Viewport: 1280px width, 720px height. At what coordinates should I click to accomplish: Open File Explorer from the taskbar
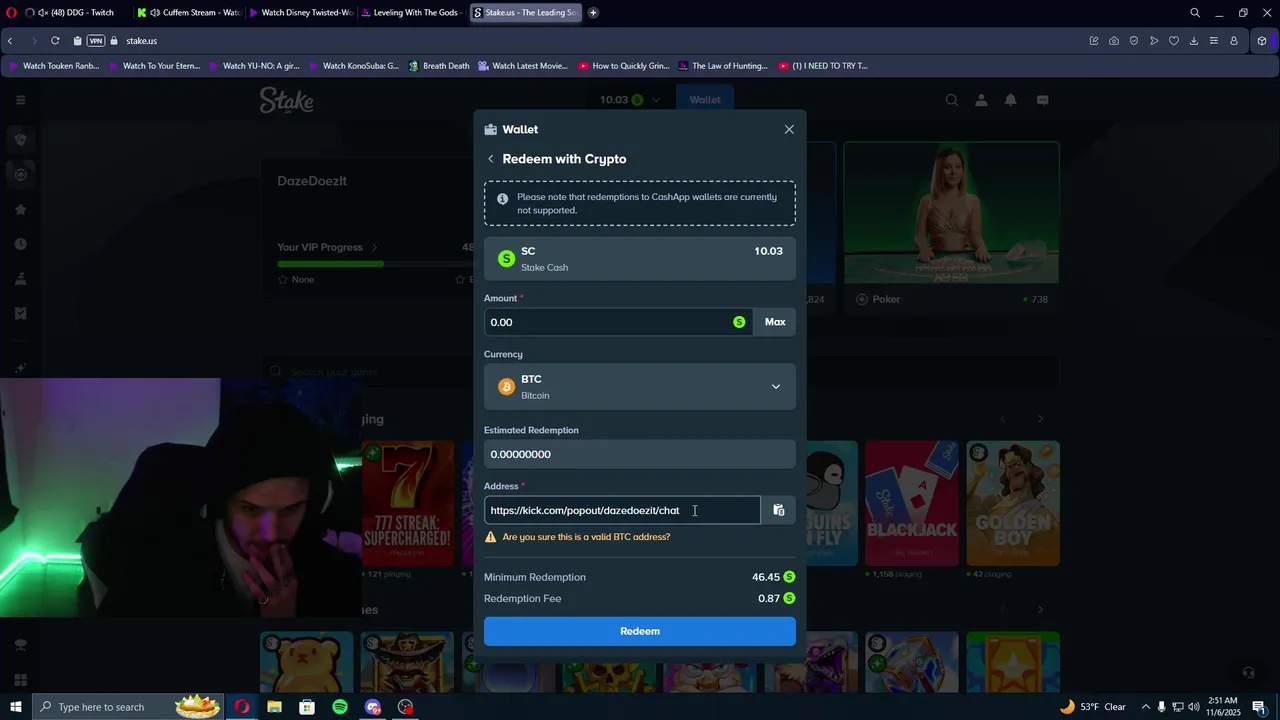tap(274, 707)
